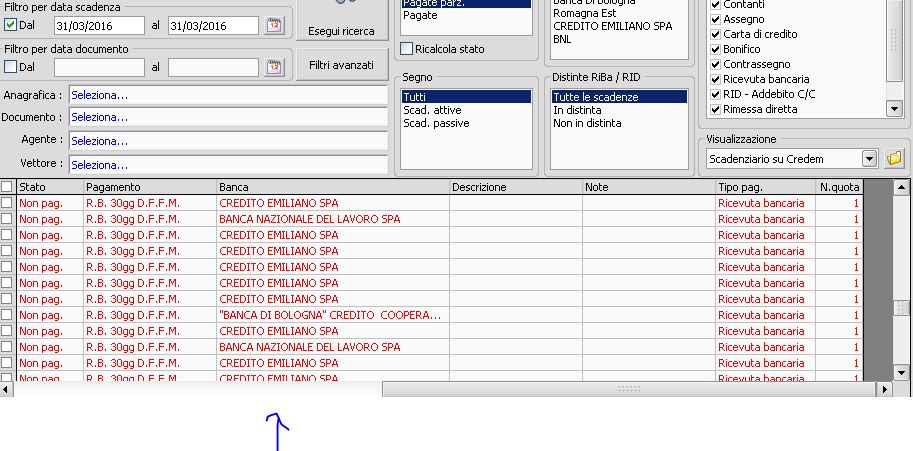Click the data documento start date field
Image resolution: width=913 pixels, height=451 pixels.
100,68
